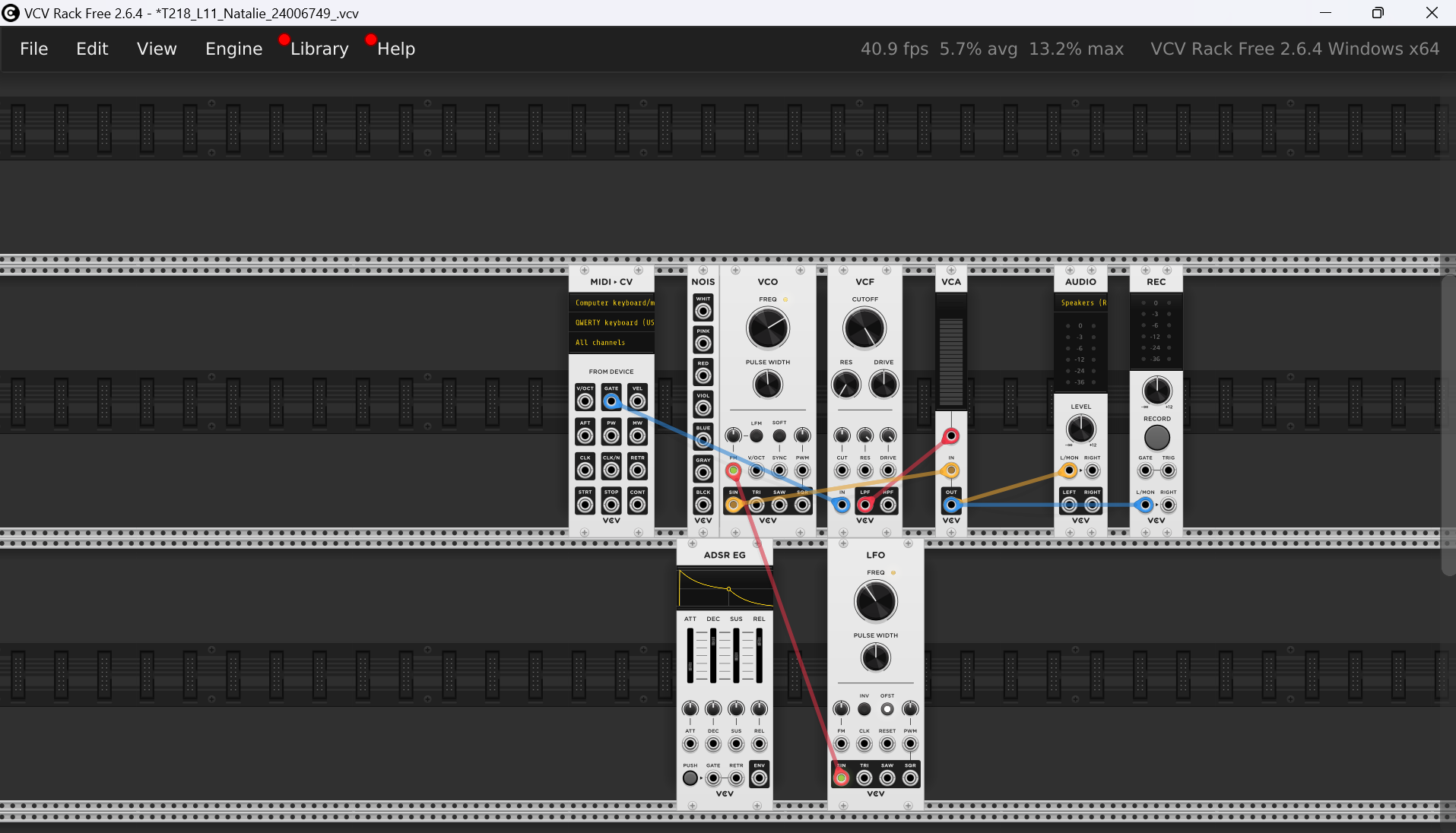This screenshot has height=833, width=1456.
Task: Click the VCF CUTOFF knob
Action: [x=864, y=329]
